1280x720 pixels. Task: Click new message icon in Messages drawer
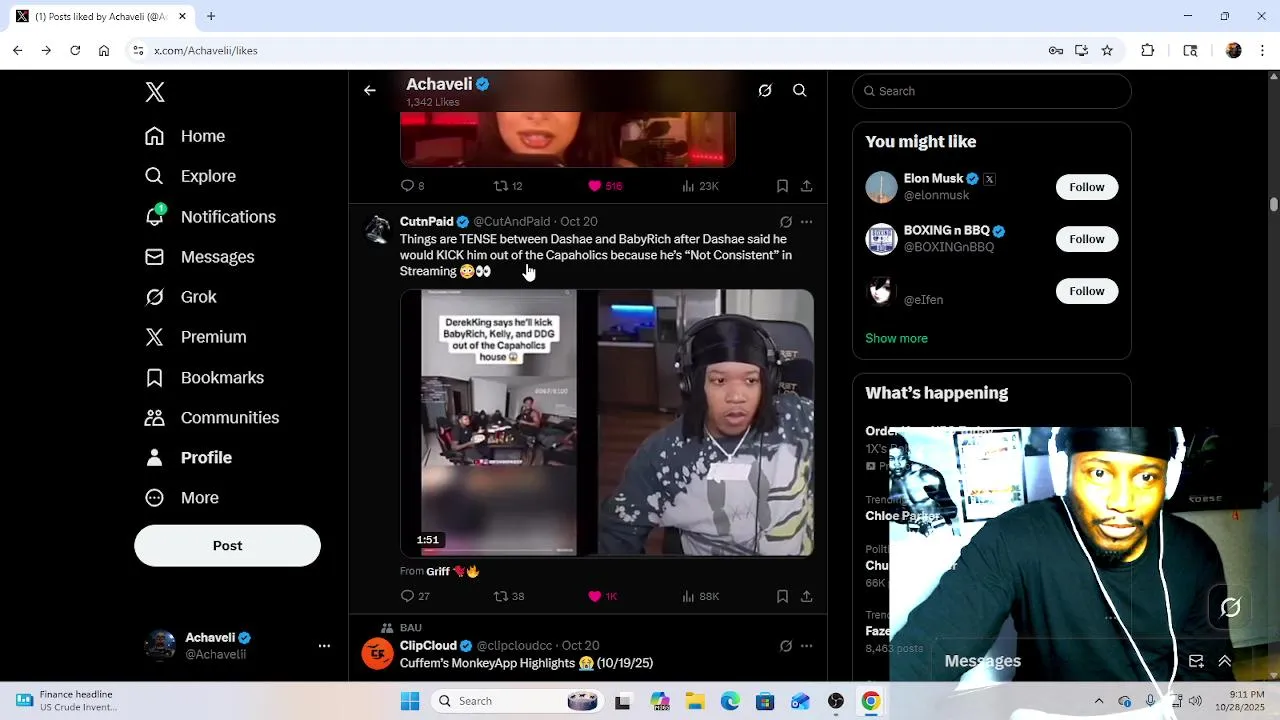pyautogui.click(x=1196, y=661)
